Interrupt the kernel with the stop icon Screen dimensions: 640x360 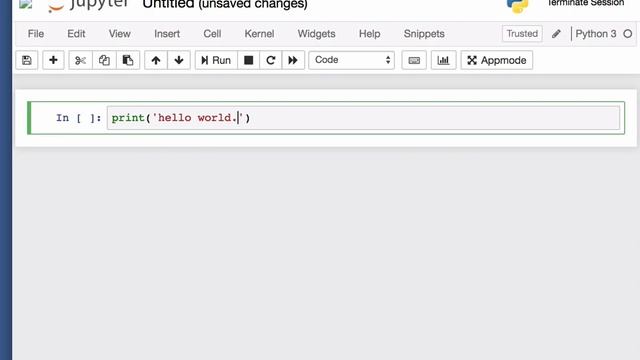coord(249,60)
